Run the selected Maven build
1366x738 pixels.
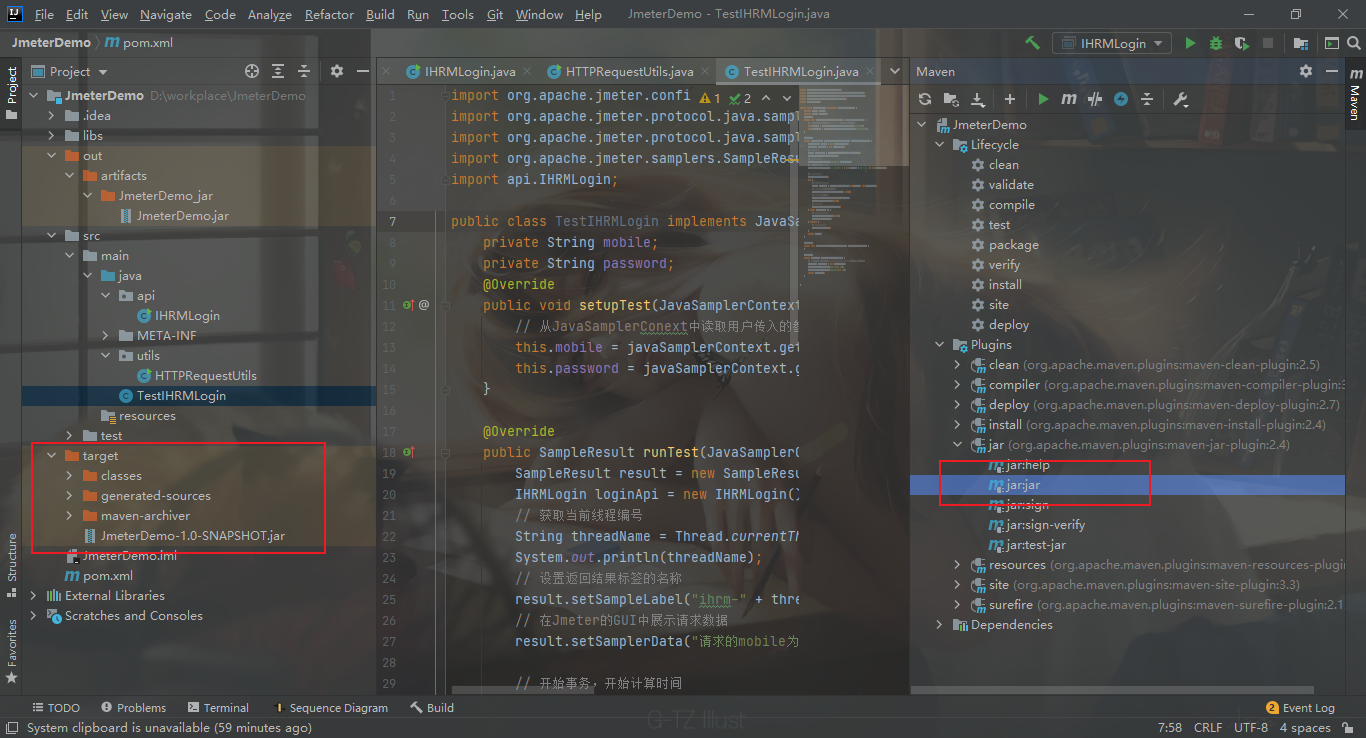tap(1043, 99)
